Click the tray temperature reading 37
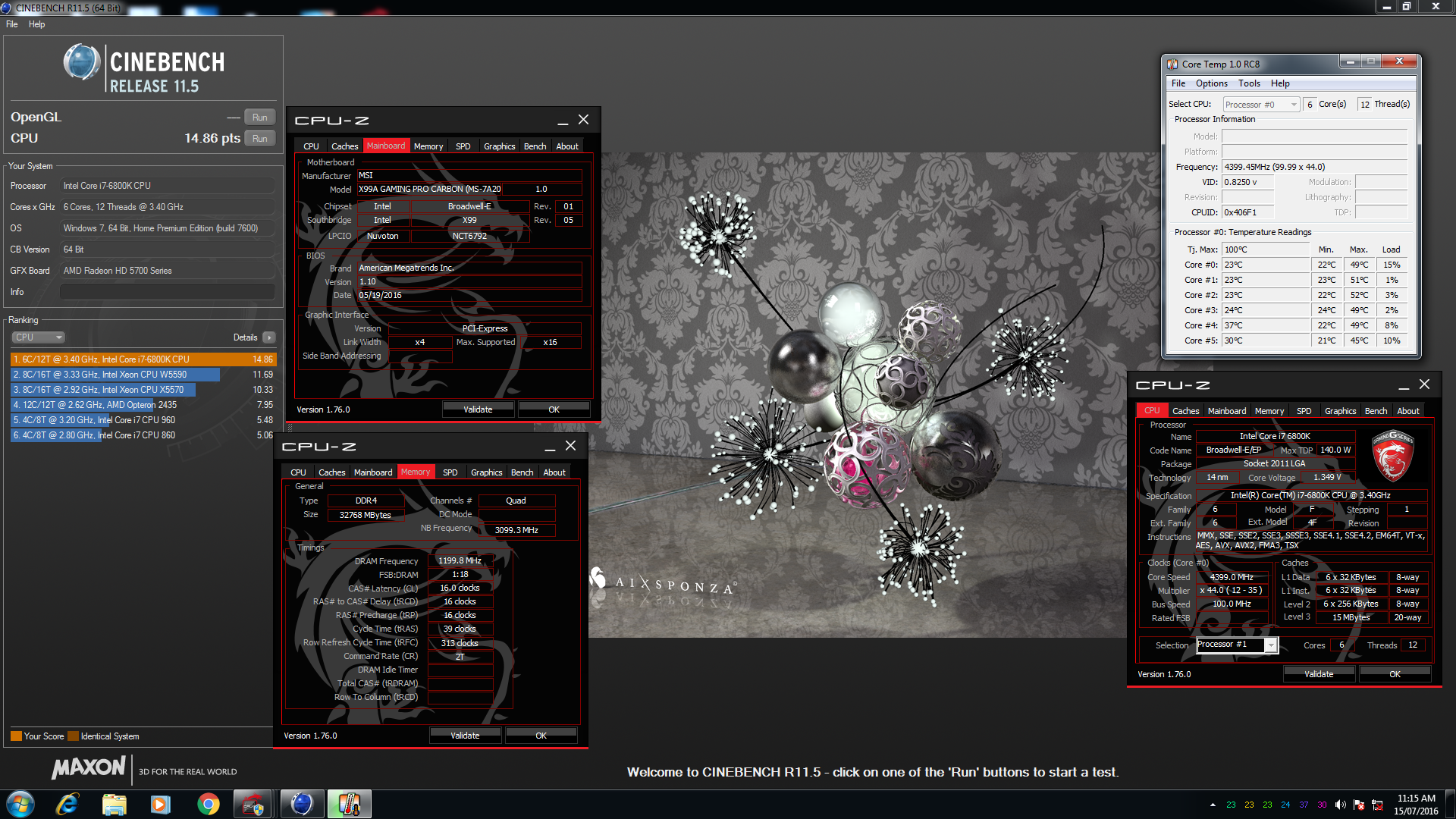 [x=1304, y=805]
